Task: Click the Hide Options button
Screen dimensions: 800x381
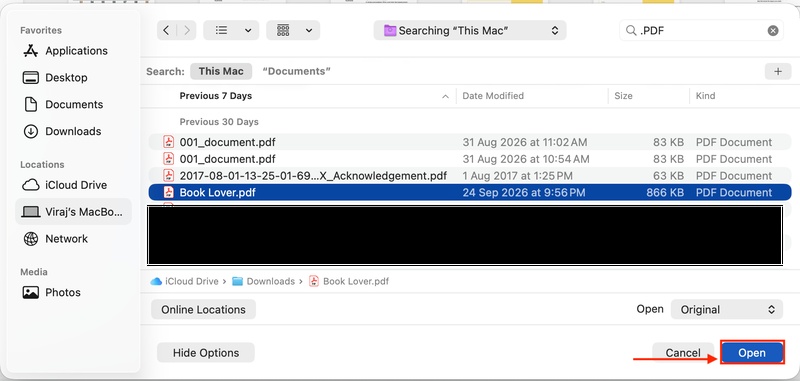Action: 206,353
